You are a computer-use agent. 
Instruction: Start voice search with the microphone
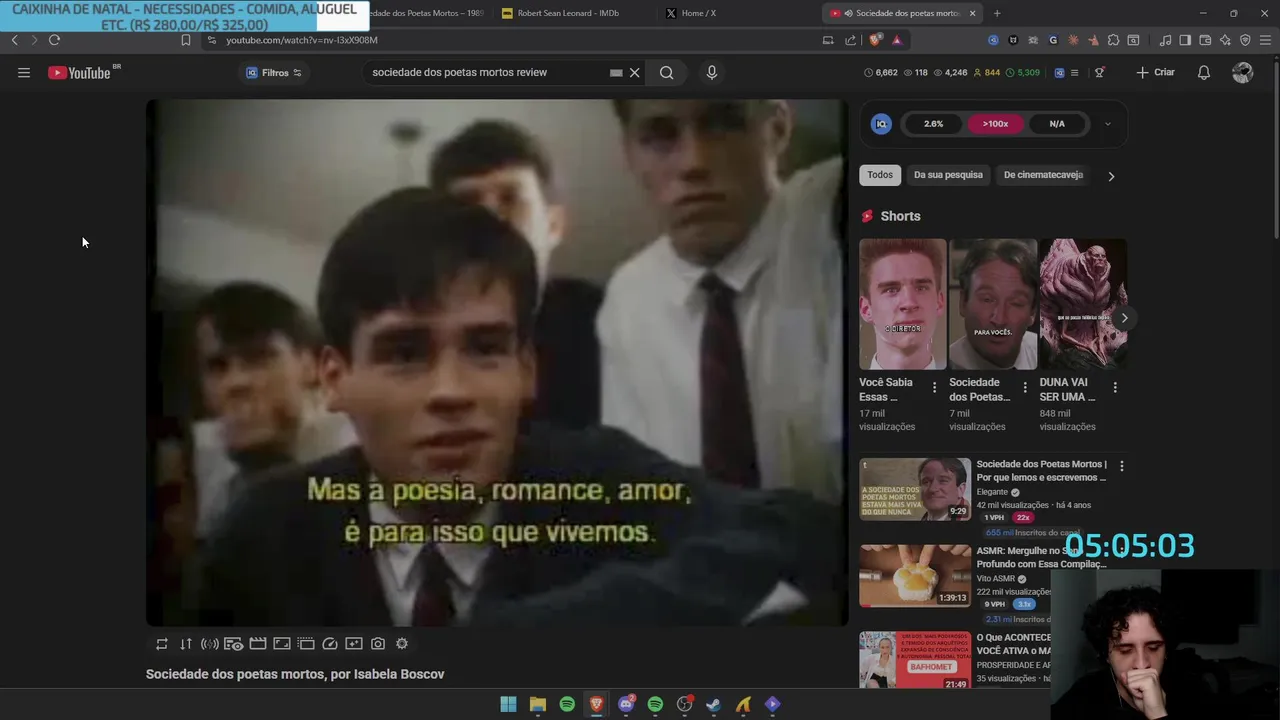point(712,72)
